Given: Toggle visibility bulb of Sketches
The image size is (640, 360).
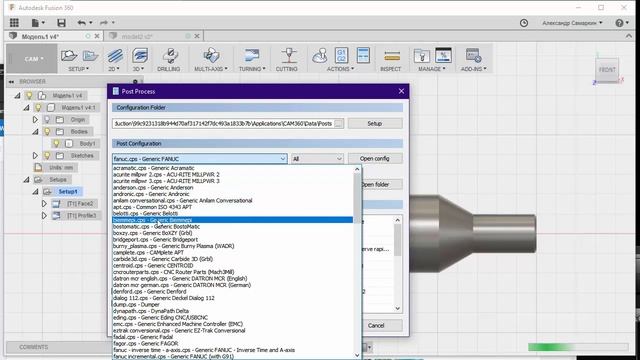Looking at the screenshot, I should click(47, 156).
